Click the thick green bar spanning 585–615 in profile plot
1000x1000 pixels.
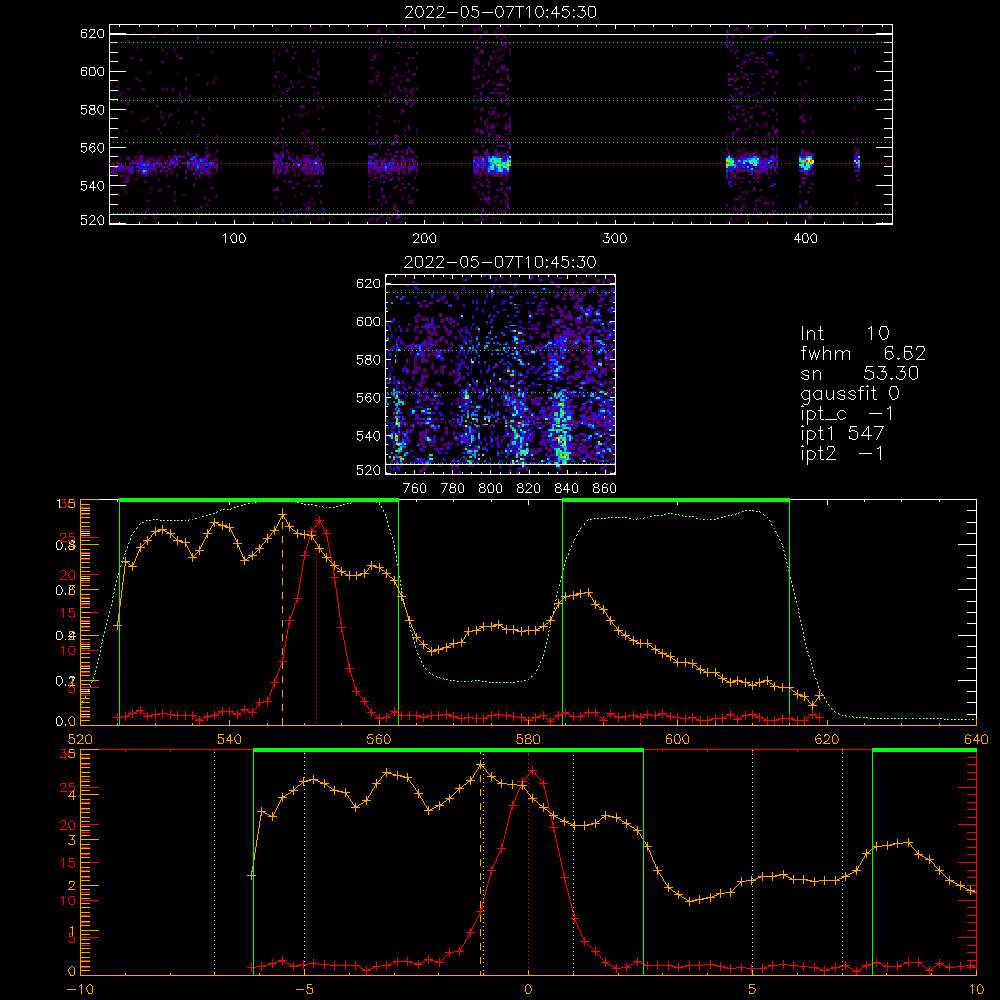pyautogui.click(x=676, y=501)
